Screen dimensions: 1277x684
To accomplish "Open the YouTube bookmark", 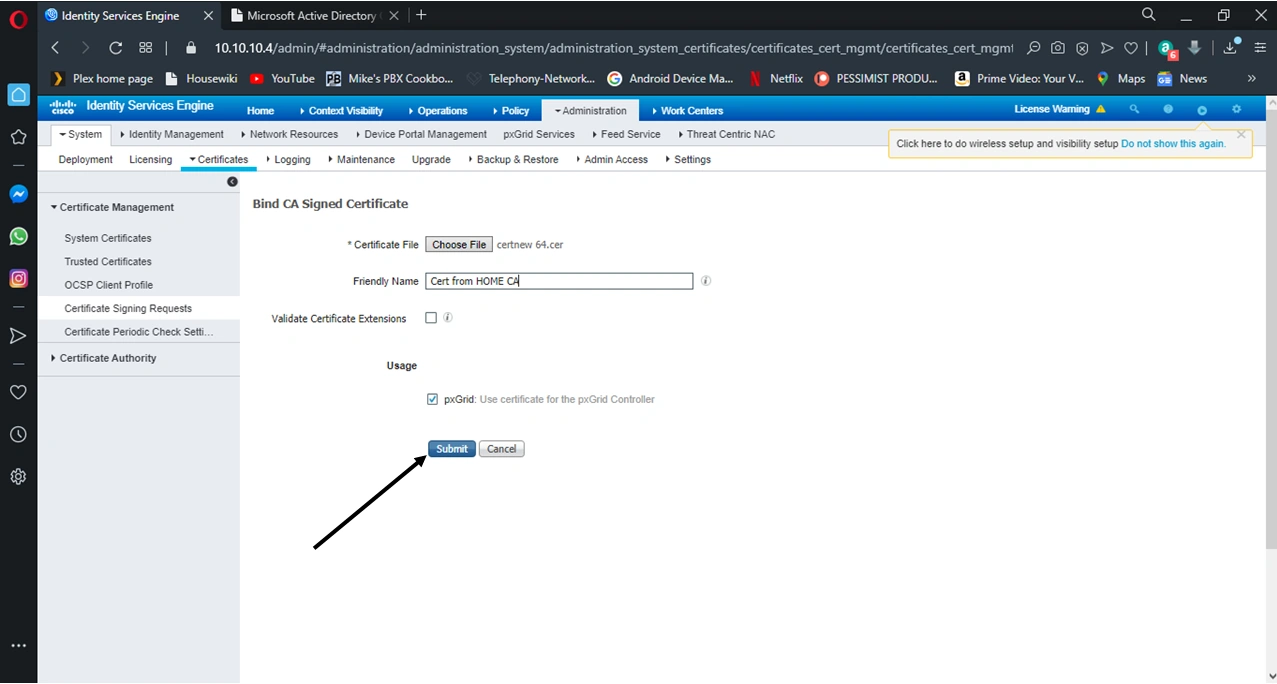I will pyautogui.click(x=282, y=78).
